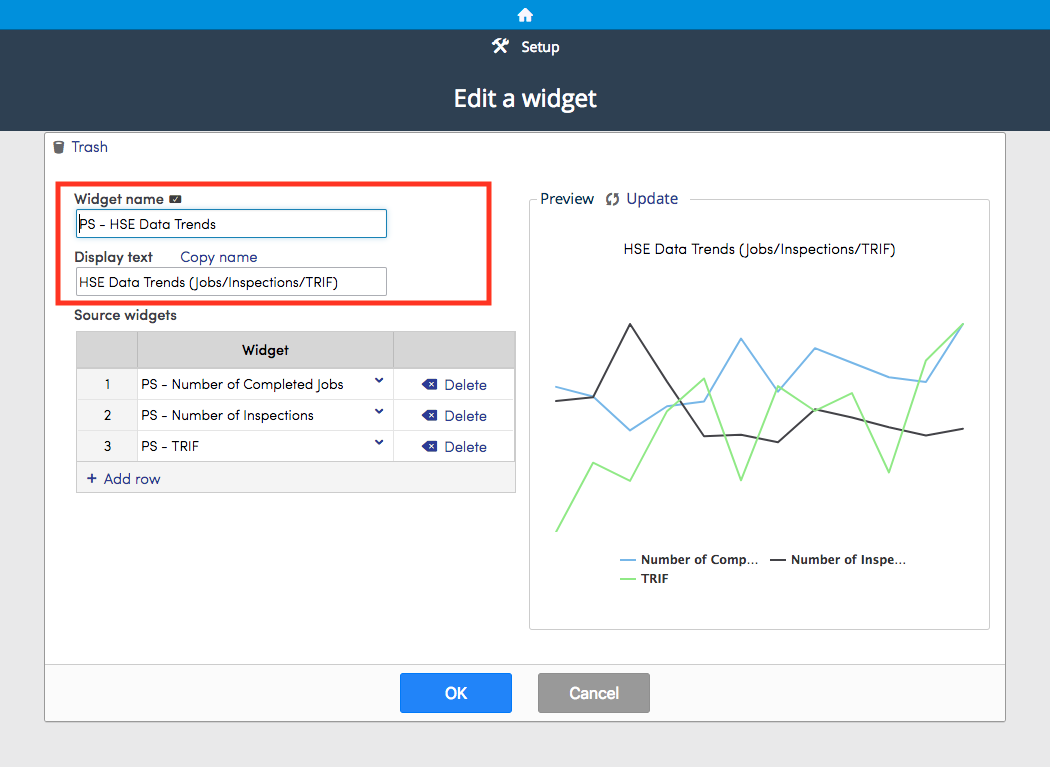The height and width of the screenshot is (767, 1050).
Task: Click inside the Widget name text field
Action: pos(230,223)
